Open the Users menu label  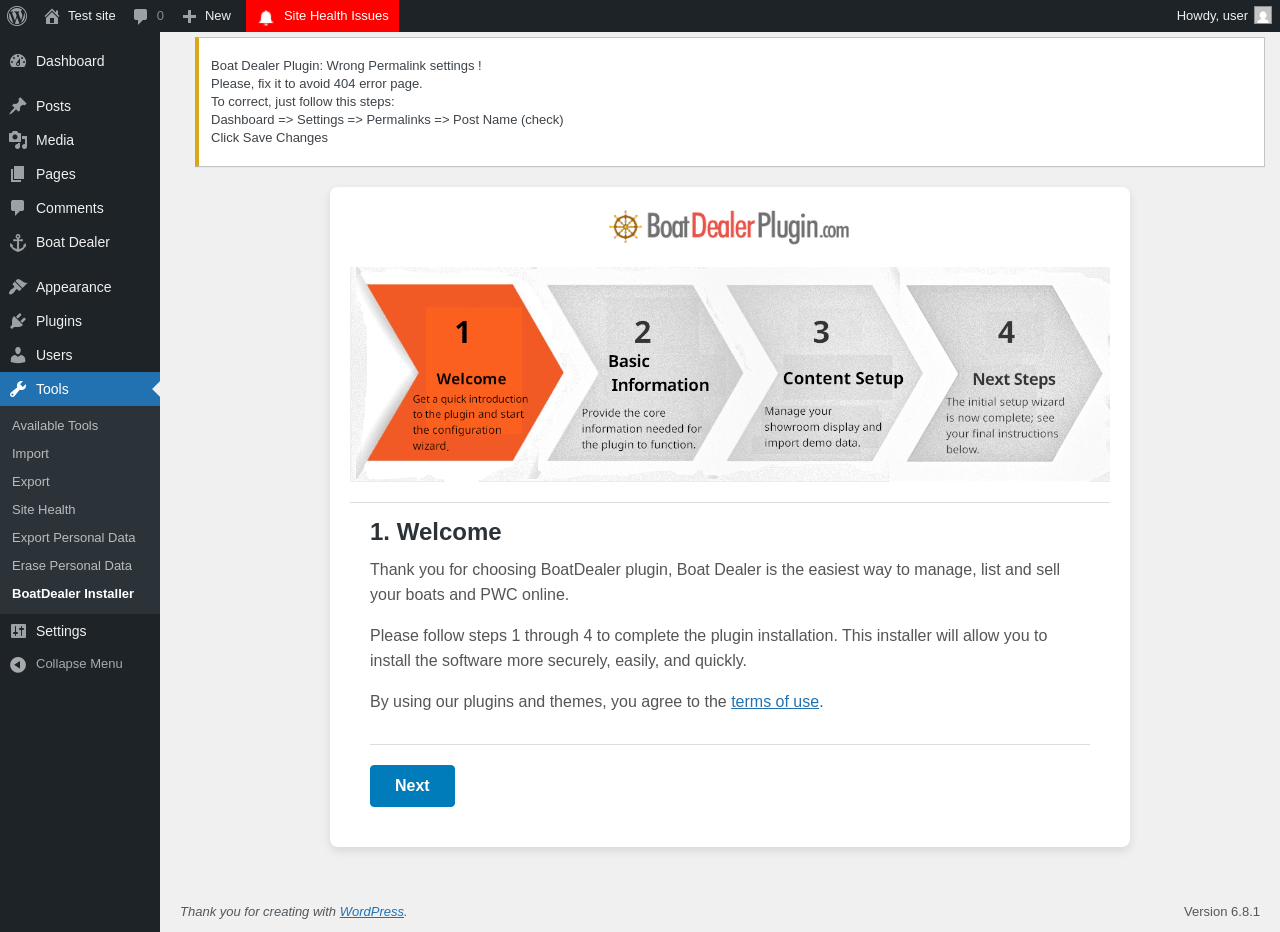tap(54, 355)
